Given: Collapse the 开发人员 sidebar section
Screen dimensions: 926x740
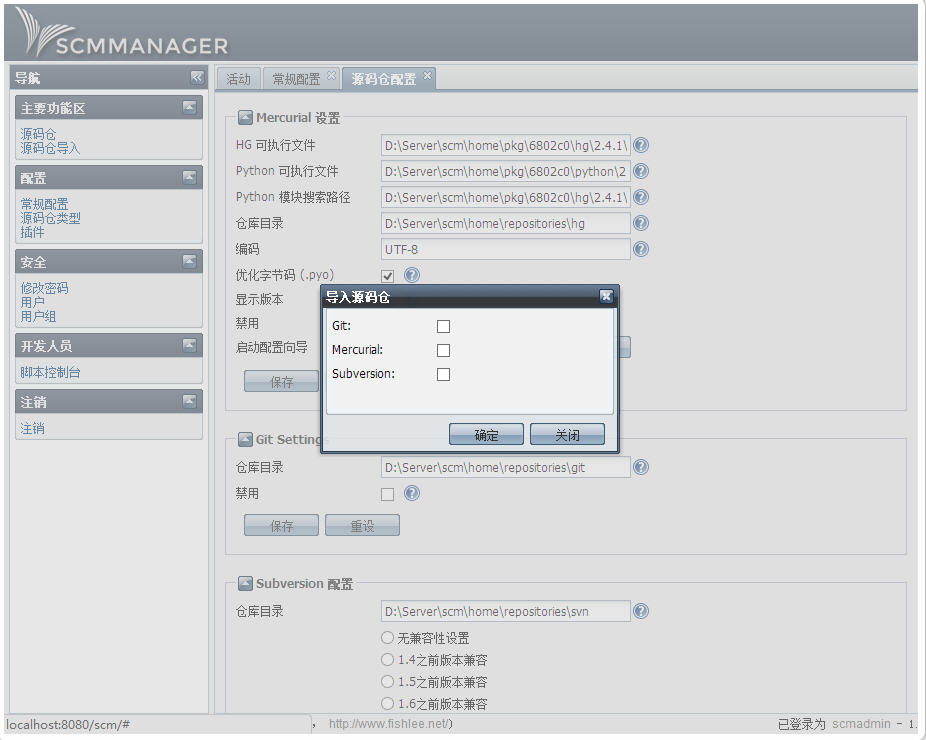Looking at the screenshot, I should click(x=189, y=345).
